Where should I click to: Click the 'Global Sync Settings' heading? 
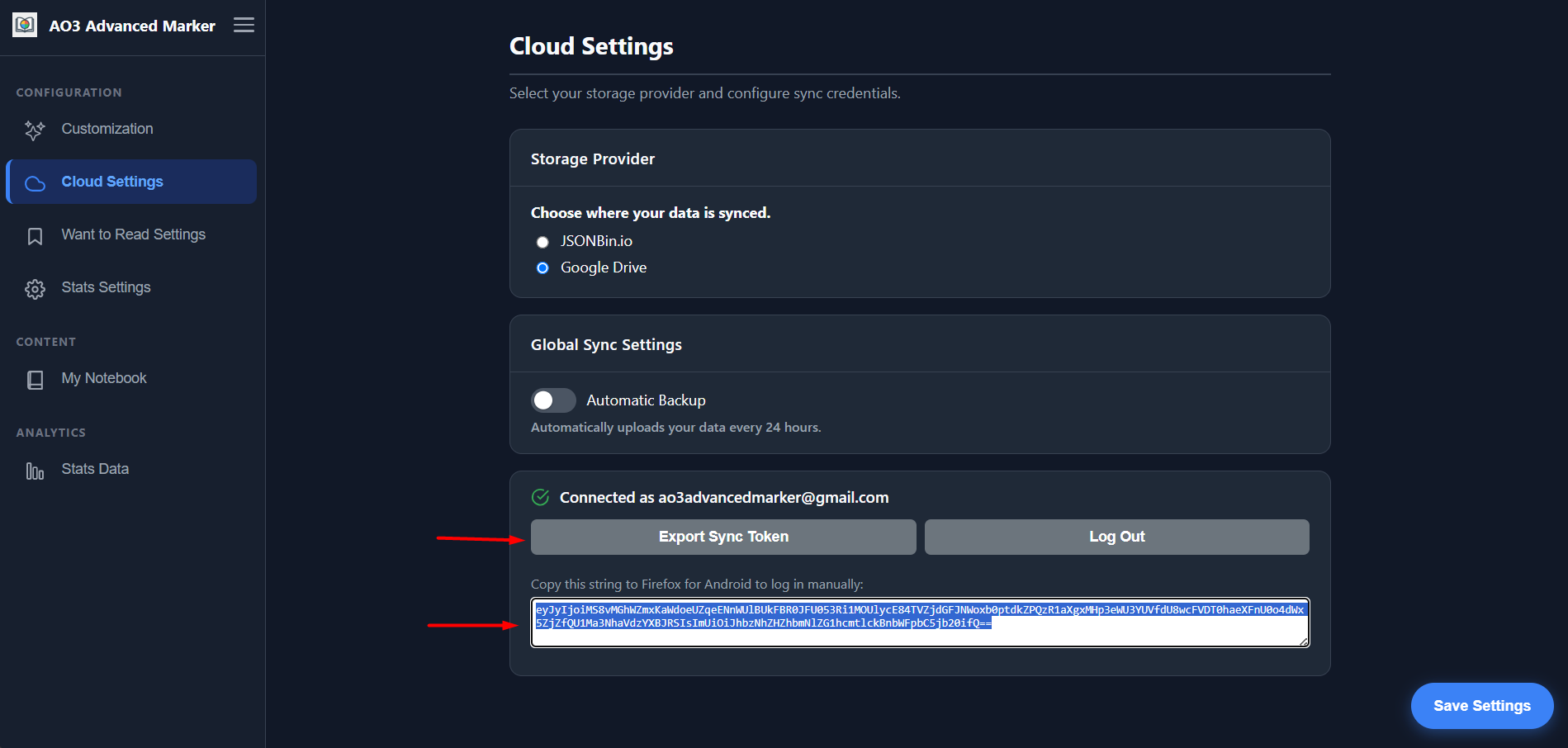(606, 345)
